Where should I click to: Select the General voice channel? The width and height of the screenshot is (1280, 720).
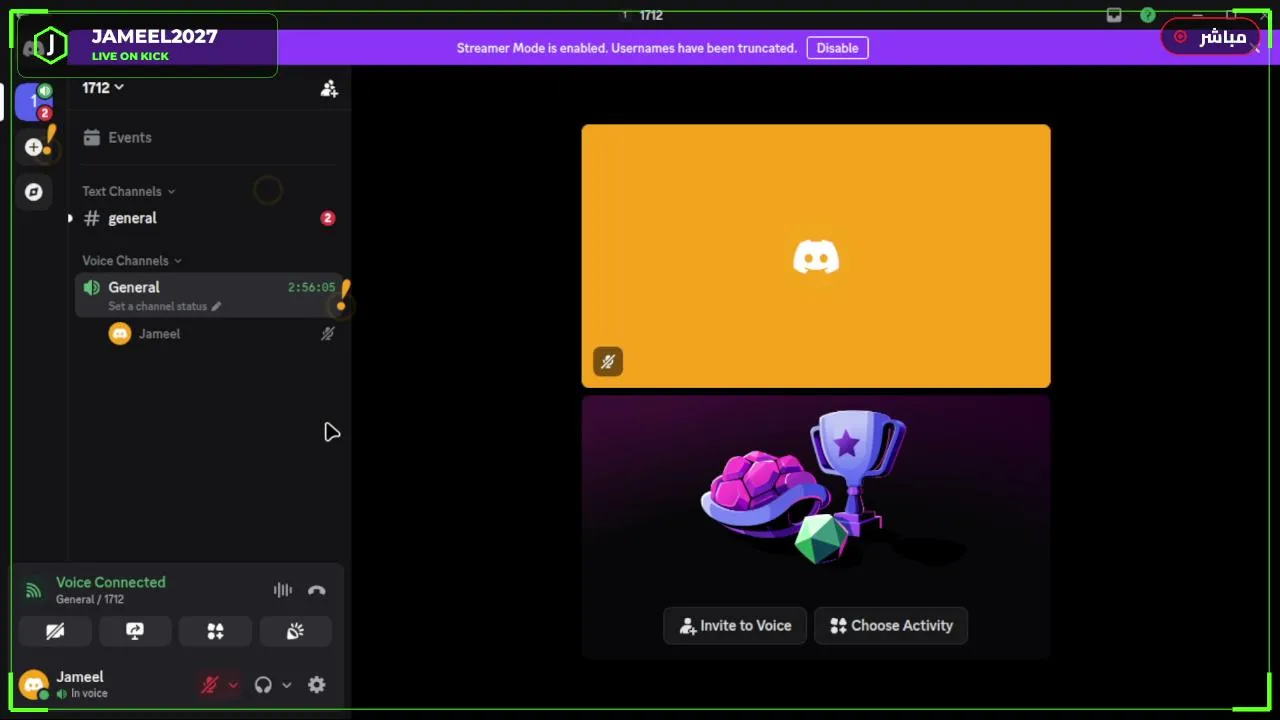click(208, 295)
